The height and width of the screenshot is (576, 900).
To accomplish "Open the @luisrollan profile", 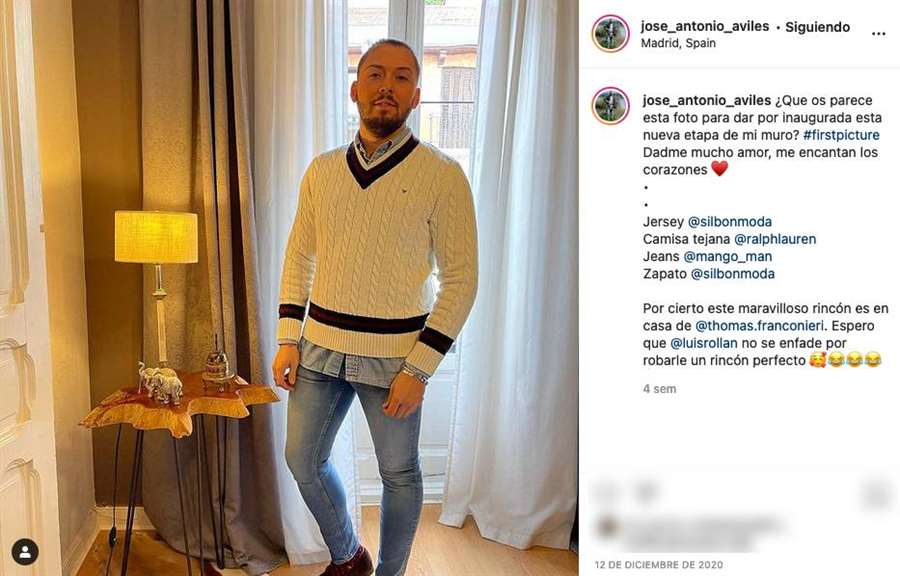I will (704, 343).
